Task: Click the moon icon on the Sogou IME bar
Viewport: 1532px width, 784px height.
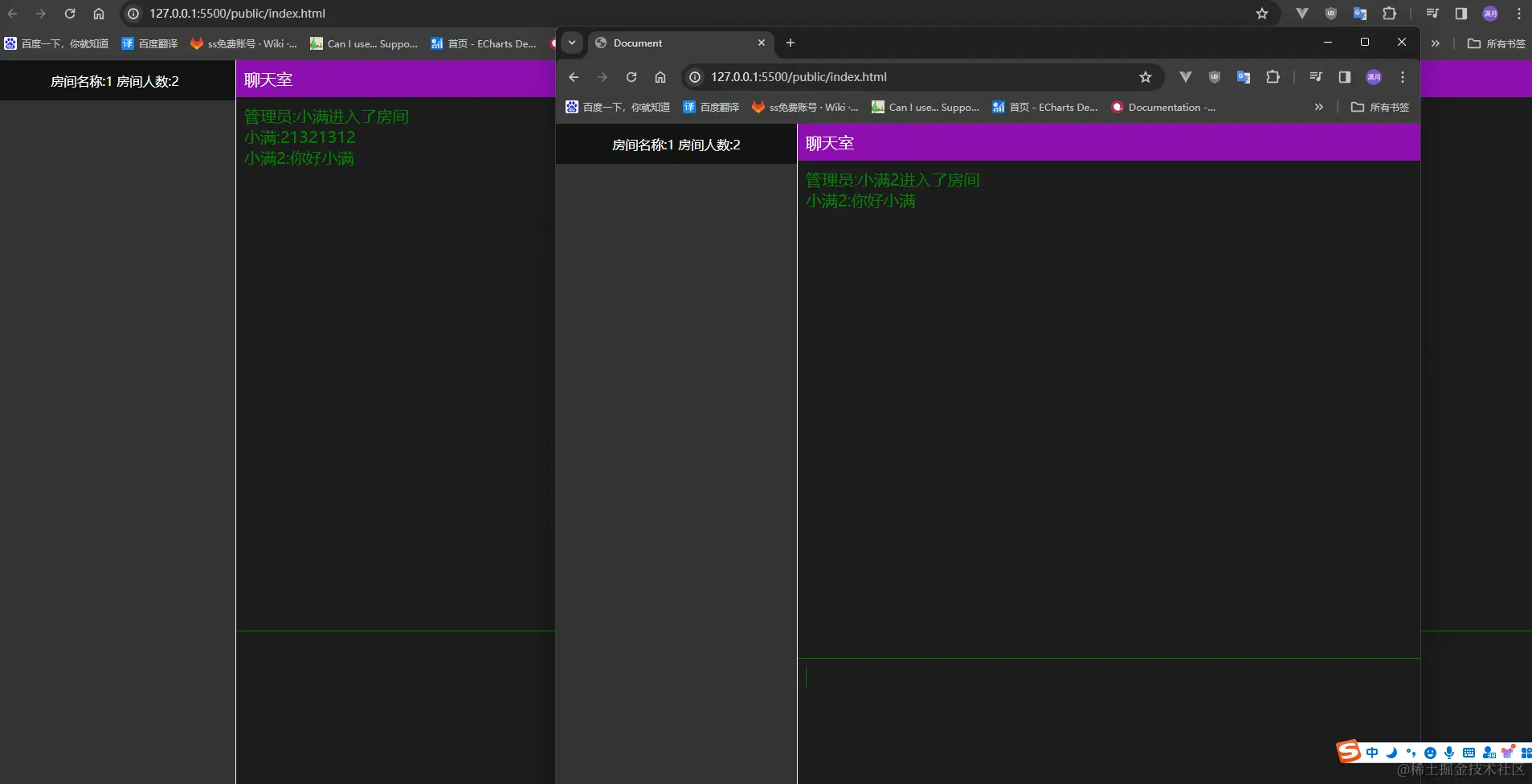Action: coord(1391,753)
